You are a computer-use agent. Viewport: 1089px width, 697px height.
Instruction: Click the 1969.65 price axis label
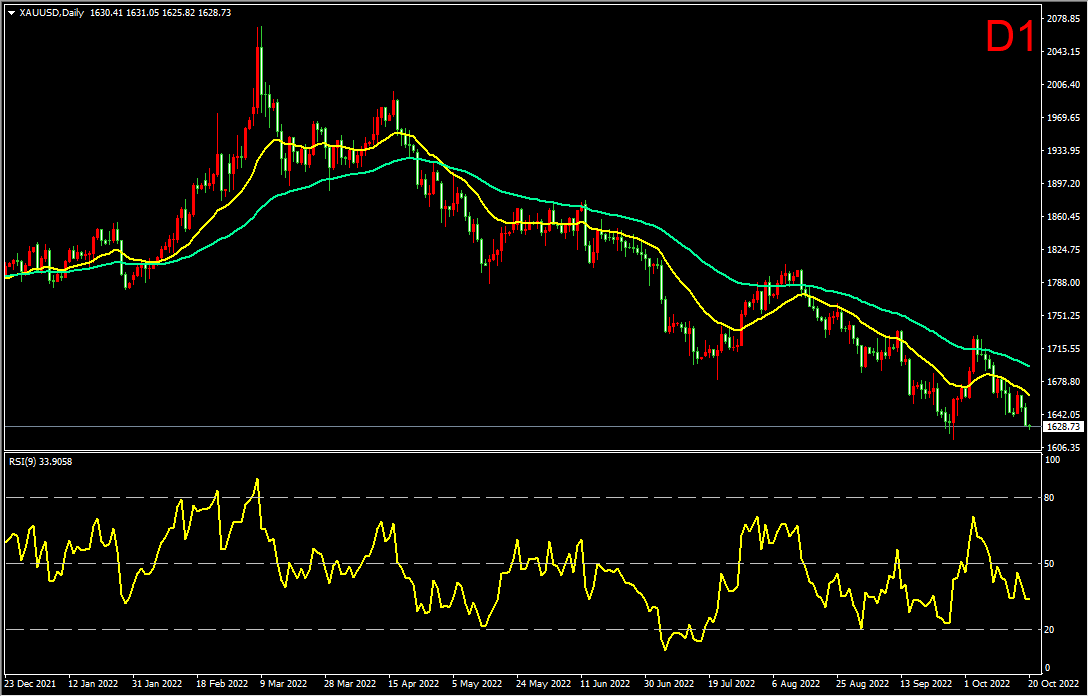pos(1063,118)
